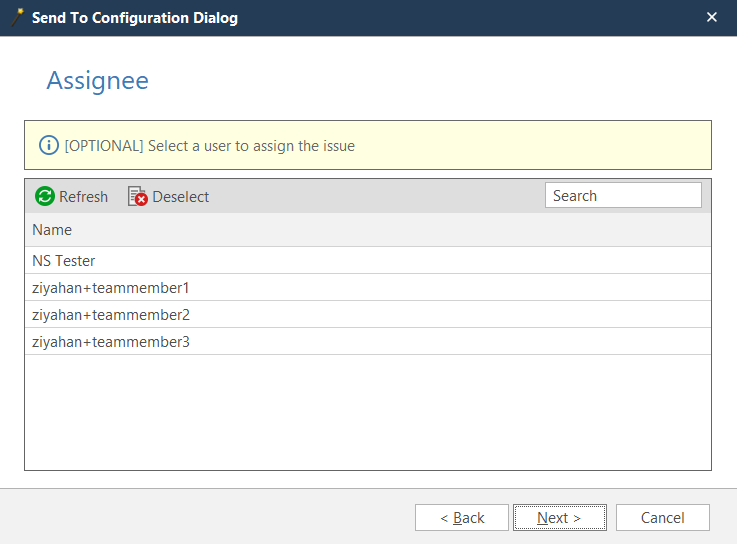Pick ziyahan+teammember3 as the assignee

pyautogui.click(x=110, y=342)
